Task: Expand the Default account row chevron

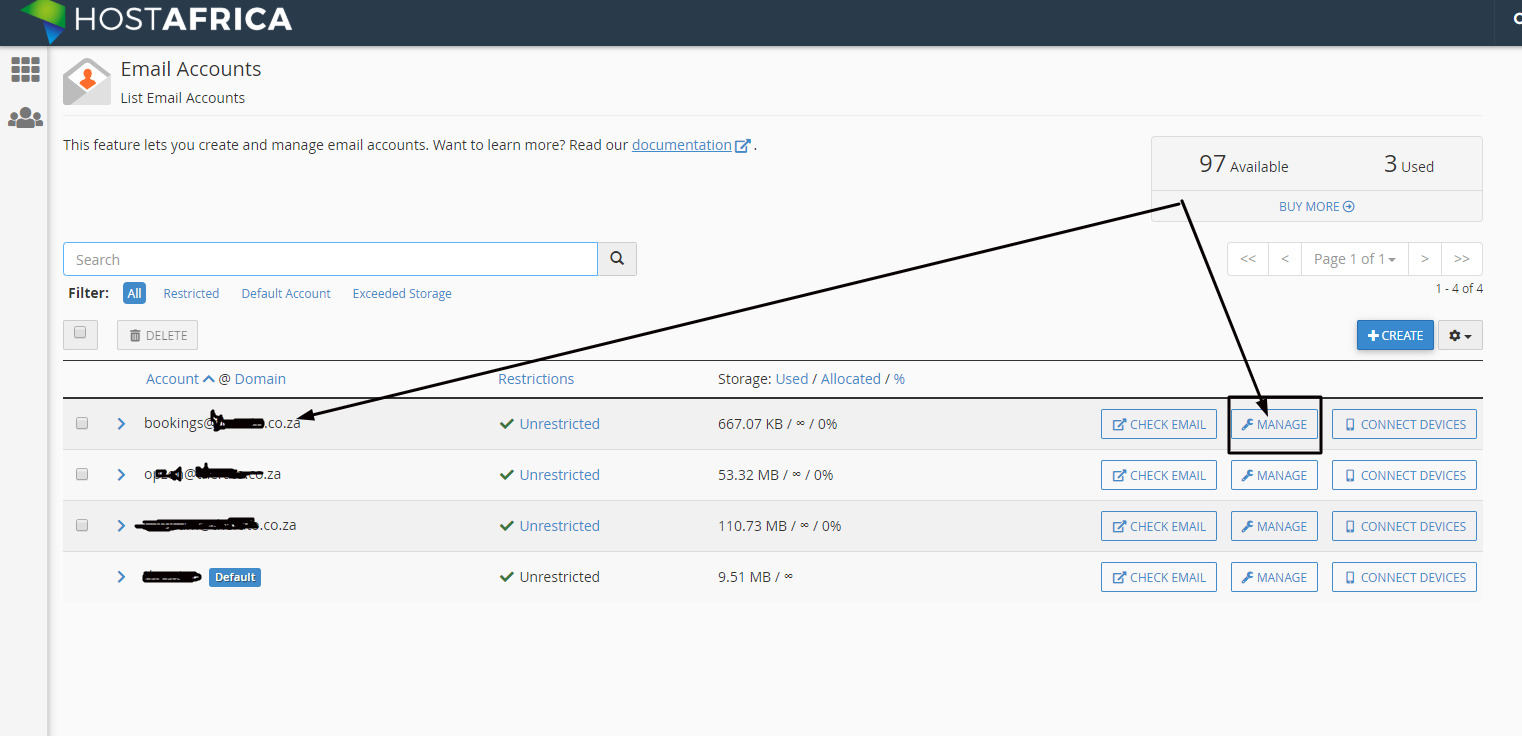Action: 121,577
